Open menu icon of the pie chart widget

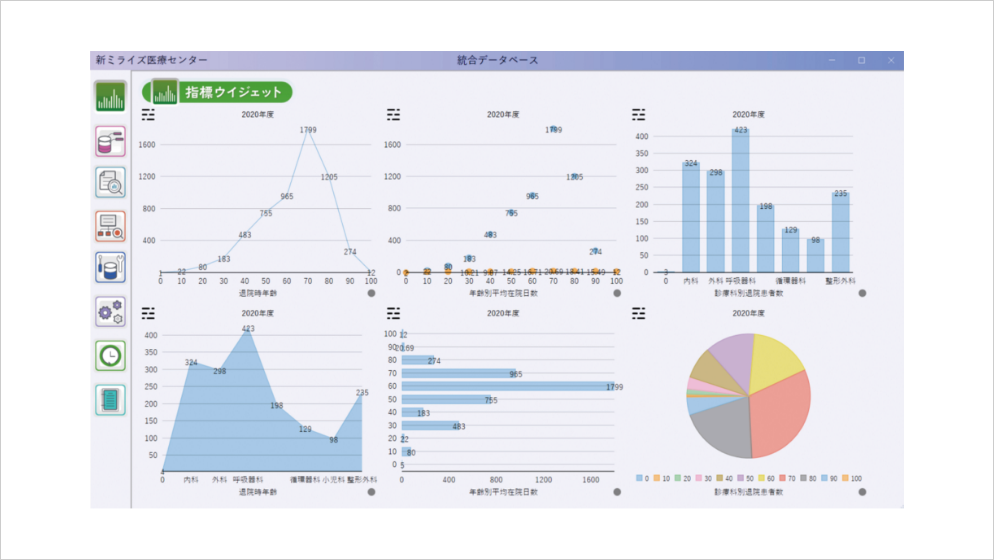639,313
